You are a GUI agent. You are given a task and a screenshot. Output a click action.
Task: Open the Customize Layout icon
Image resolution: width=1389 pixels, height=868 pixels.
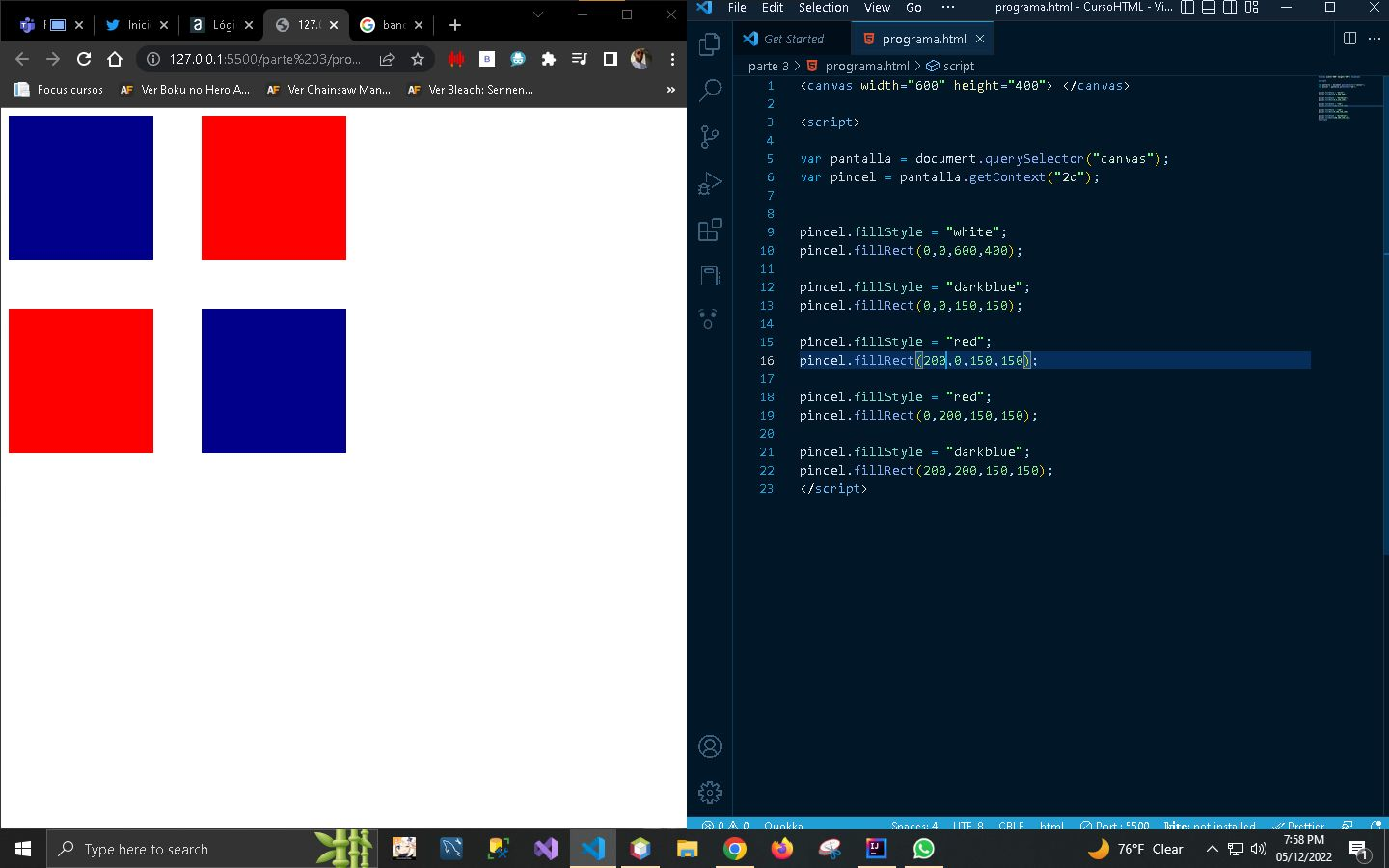pyautogui.click(x=1252, y=8)
